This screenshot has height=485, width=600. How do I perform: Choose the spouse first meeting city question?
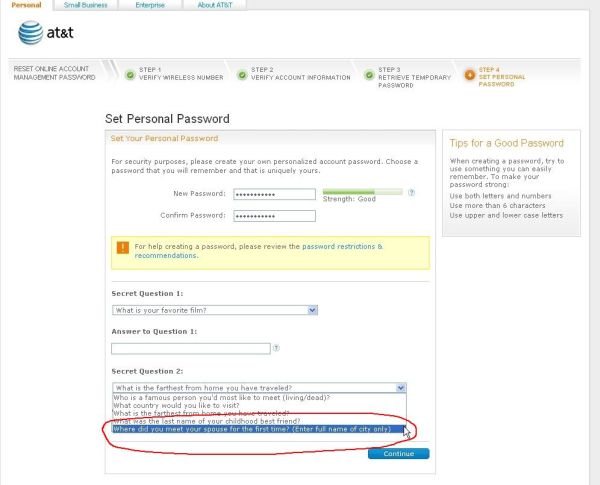click(x=259, y=429)
